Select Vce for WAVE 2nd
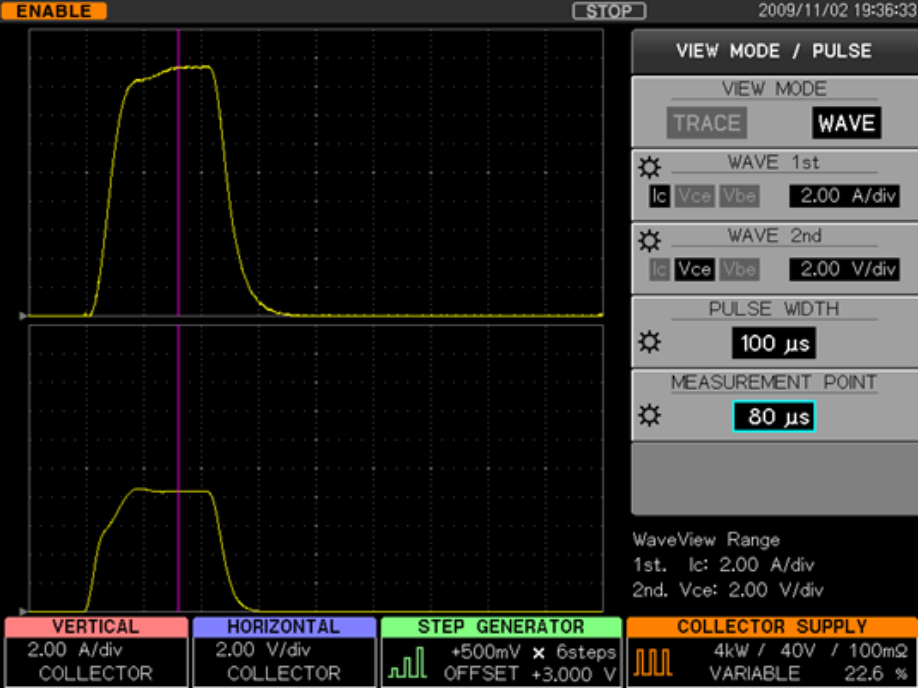Screen dimensions: 918x688 [694, 269]
